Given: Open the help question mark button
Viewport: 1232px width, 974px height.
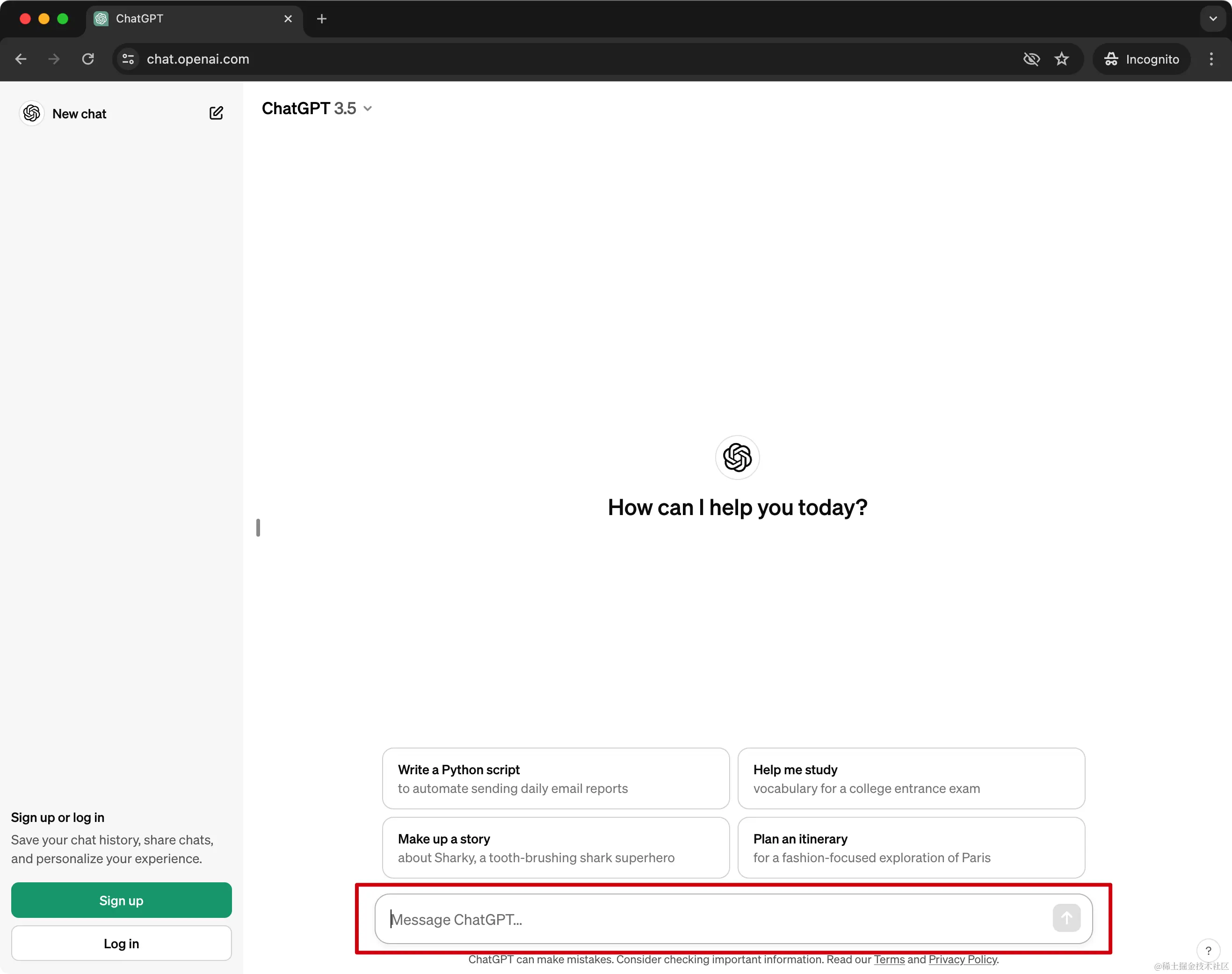Looking at the screenshot, I should point(1208,950).
